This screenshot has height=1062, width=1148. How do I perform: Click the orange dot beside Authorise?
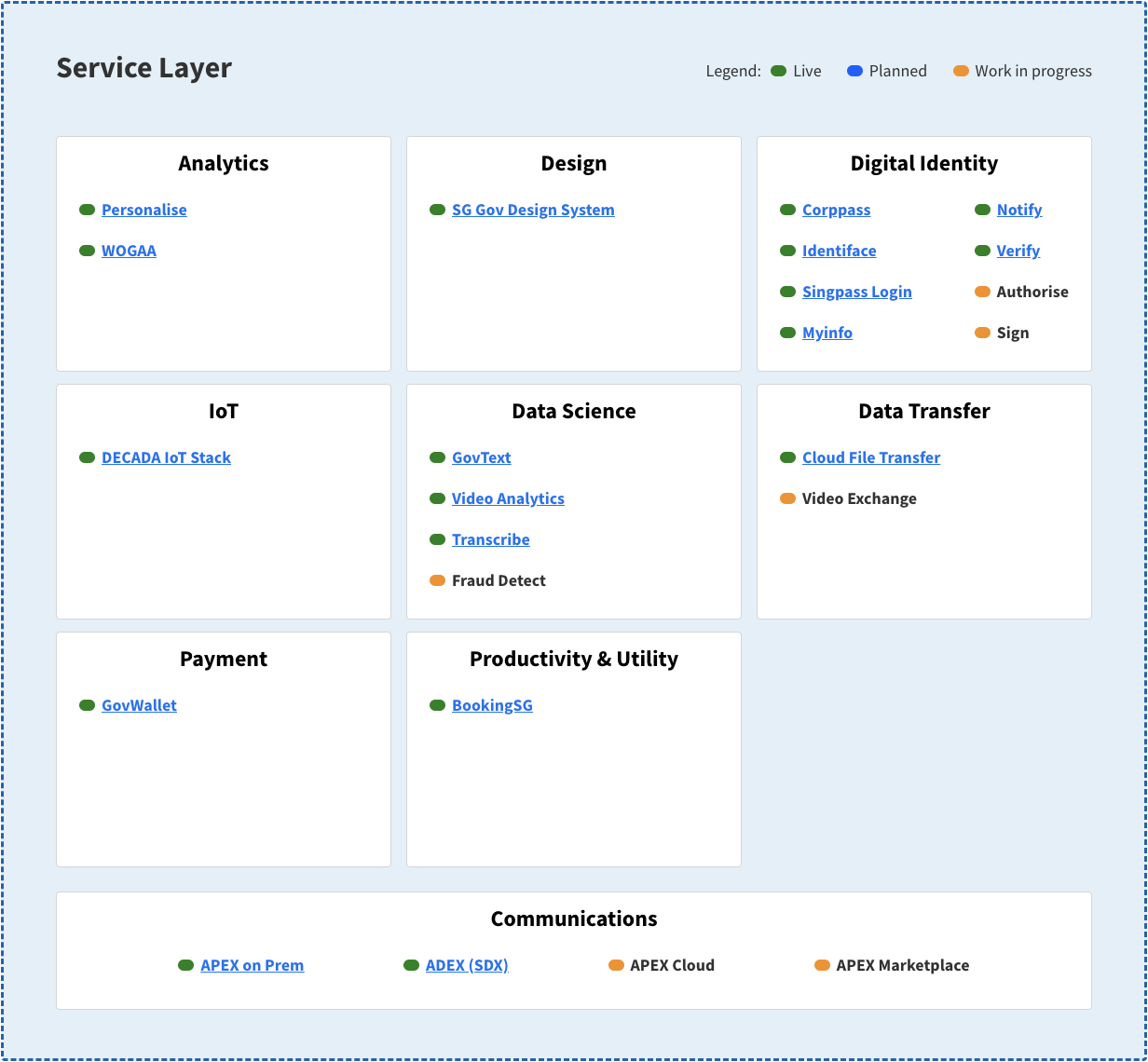[x=982, y=292]
